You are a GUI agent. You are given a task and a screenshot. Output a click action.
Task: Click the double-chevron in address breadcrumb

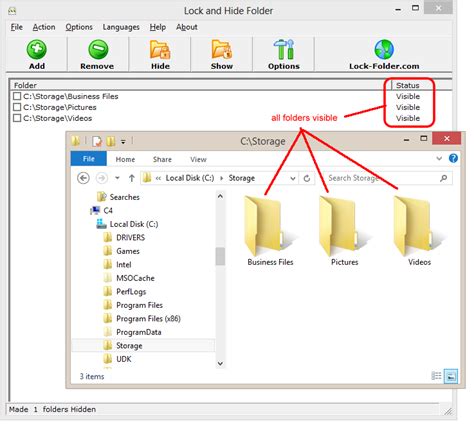pos(158,178)
